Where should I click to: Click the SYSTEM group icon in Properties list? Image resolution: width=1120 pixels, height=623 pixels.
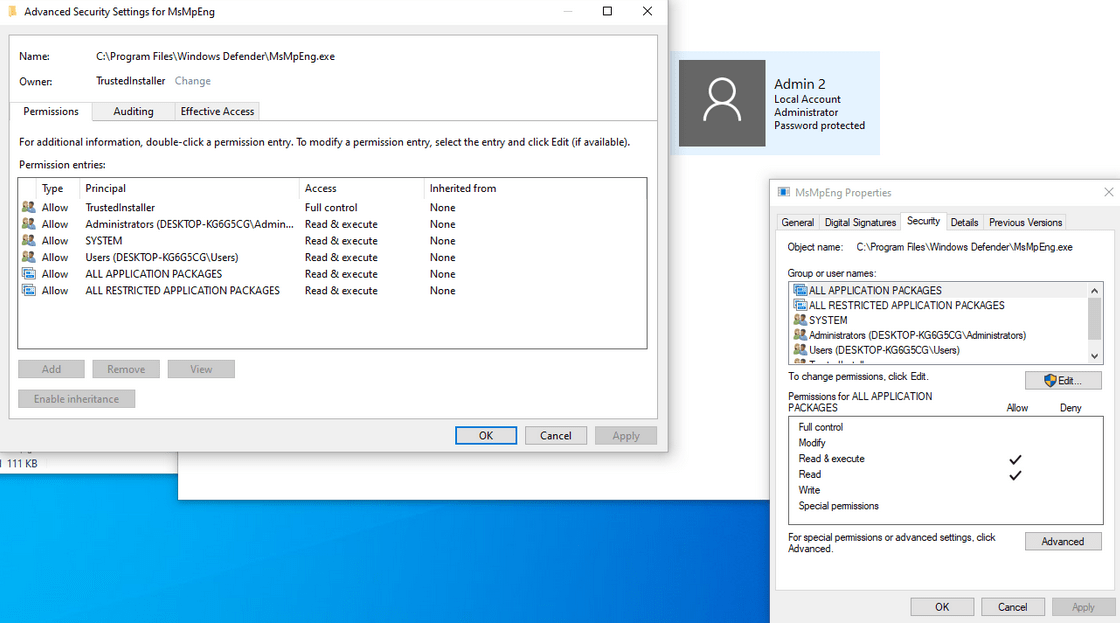pos(800,320)
